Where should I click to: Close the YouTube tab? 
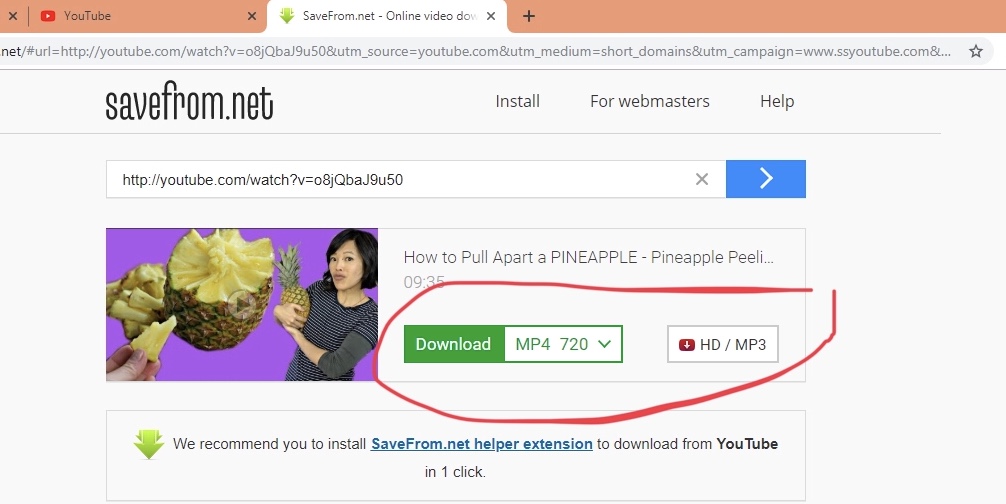(252, 16)
